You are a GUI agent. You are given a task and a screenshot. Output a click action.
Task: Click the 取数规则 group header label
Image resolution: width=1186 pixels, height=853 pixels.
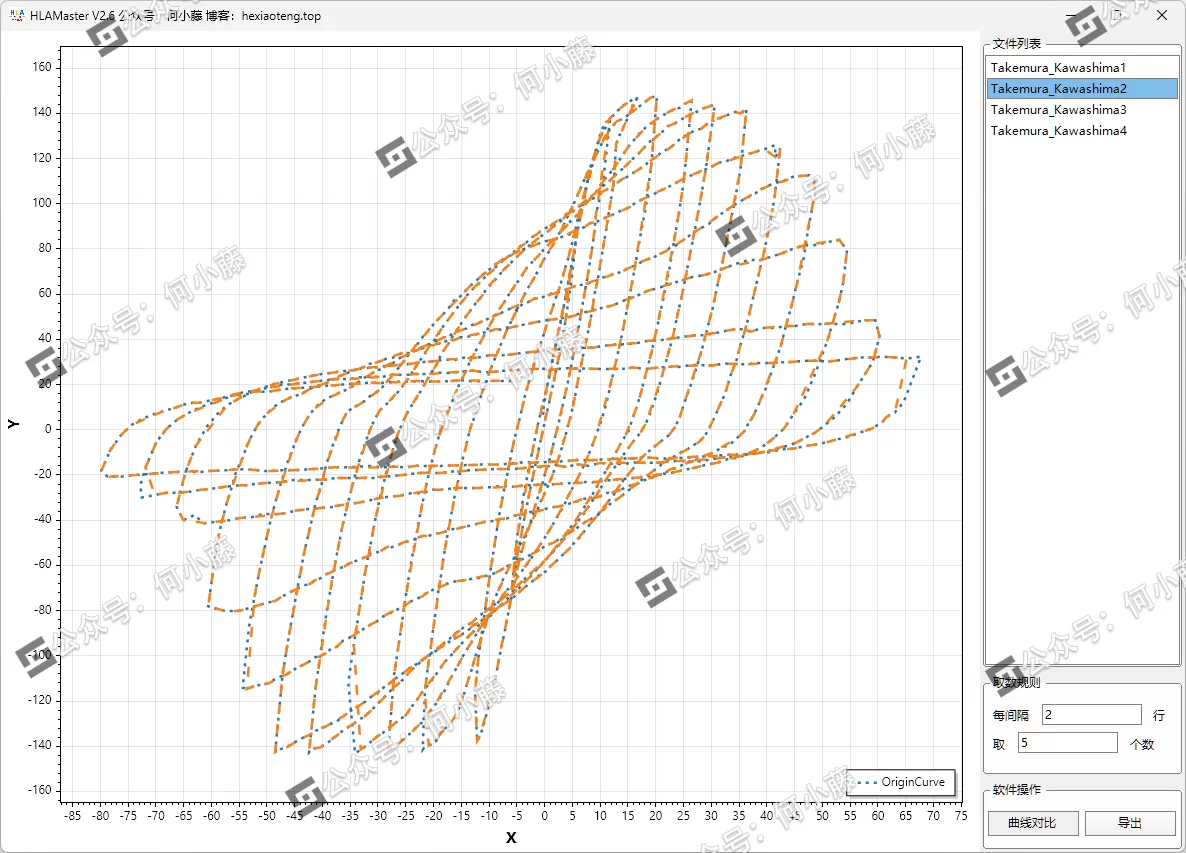pos(1016,683)
